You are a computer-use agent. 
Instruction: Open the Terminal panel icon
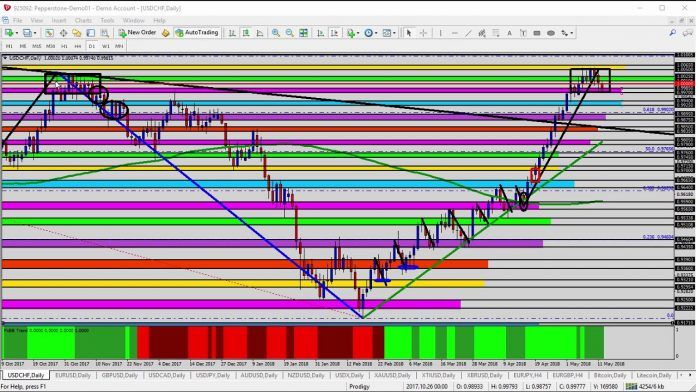coord(91,33)
